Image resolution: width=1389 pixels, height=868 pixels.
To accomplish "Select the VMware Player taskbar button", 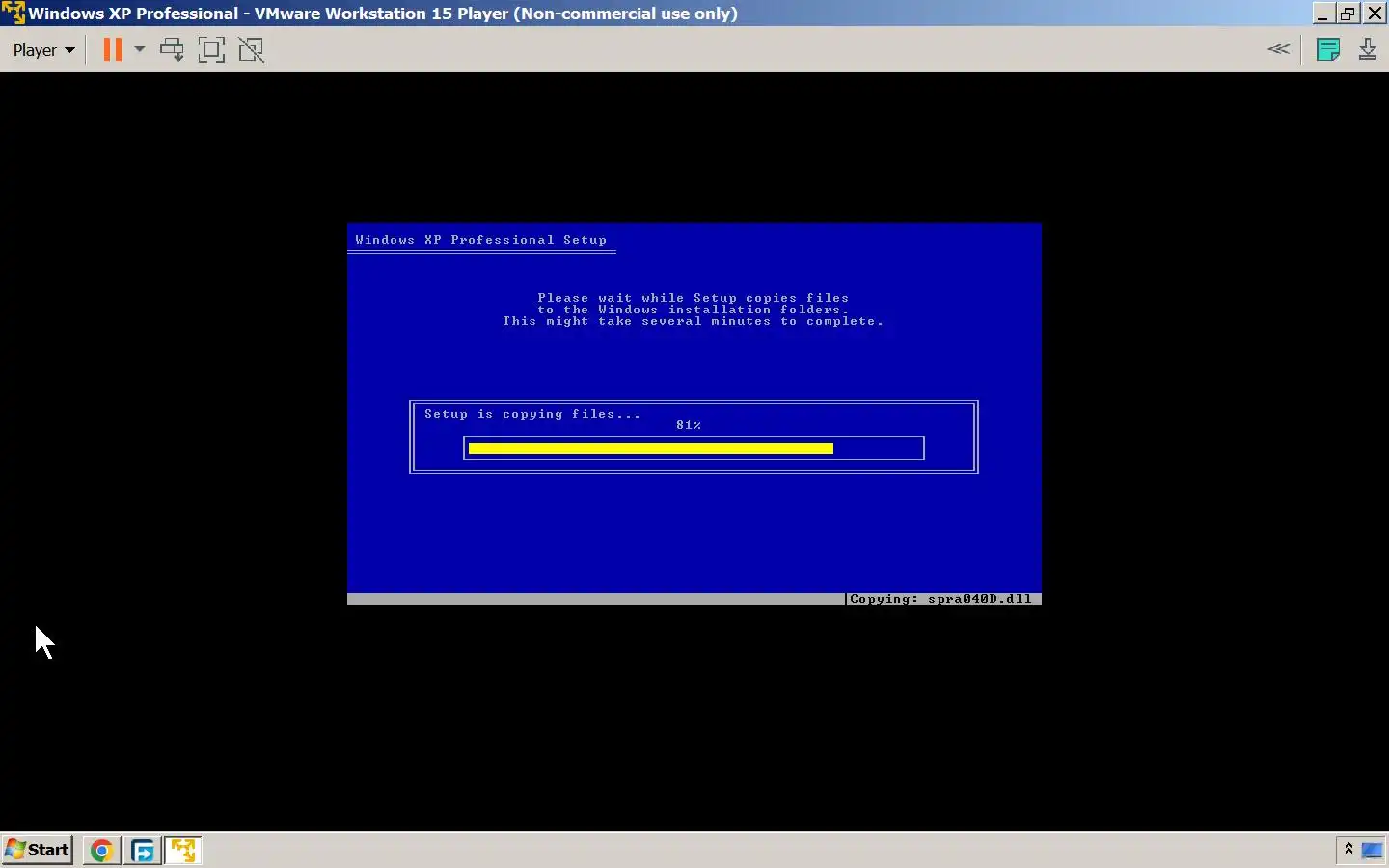I will (183, 851).
